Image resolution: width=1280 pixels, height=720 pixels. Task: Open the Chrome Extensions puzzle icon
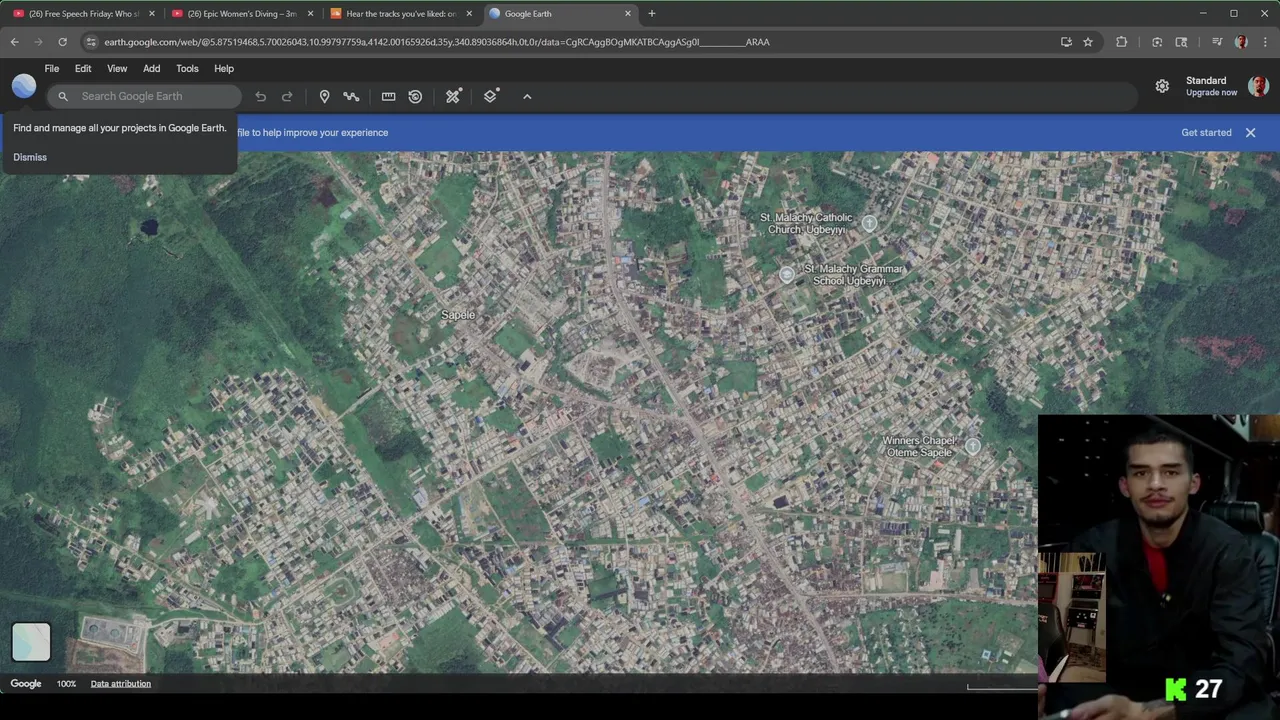1121,42
